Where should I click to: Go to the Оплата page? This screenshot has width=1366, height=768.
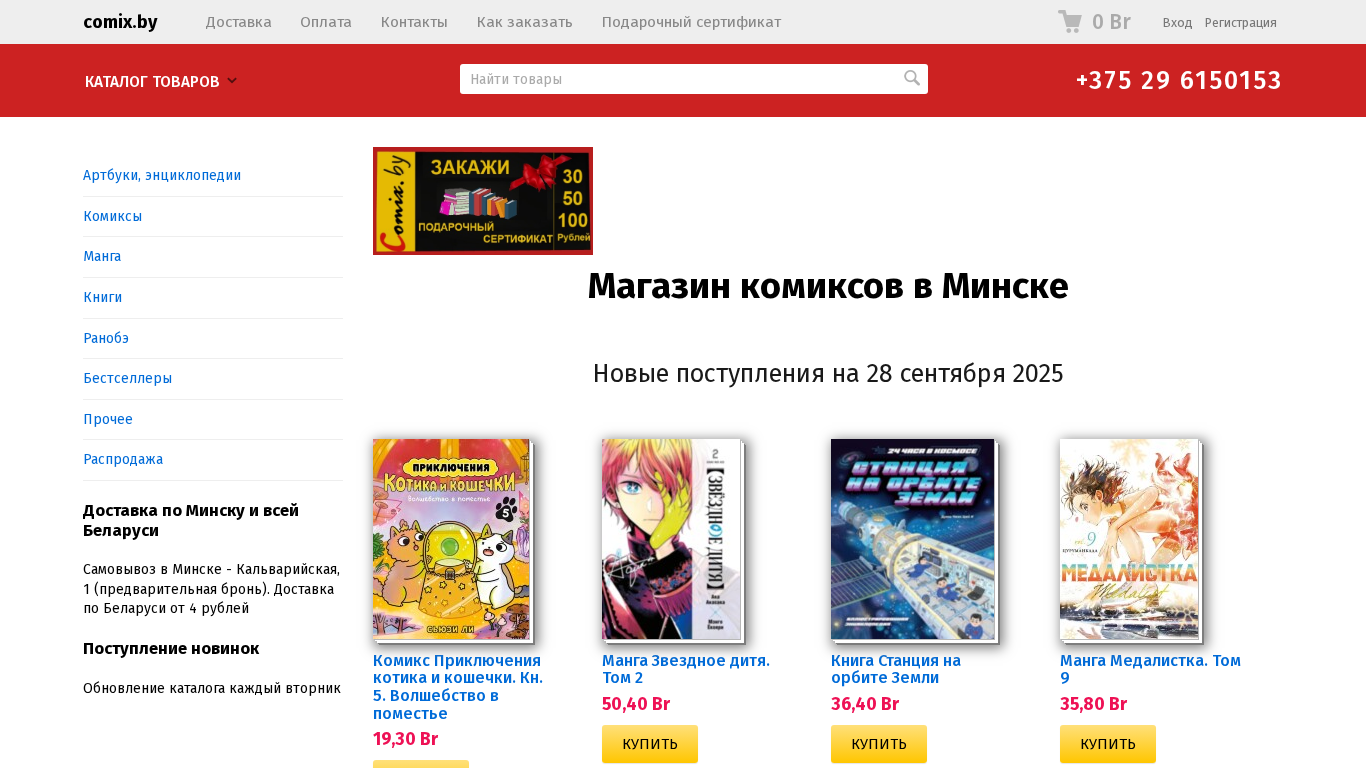coord(326,22)
